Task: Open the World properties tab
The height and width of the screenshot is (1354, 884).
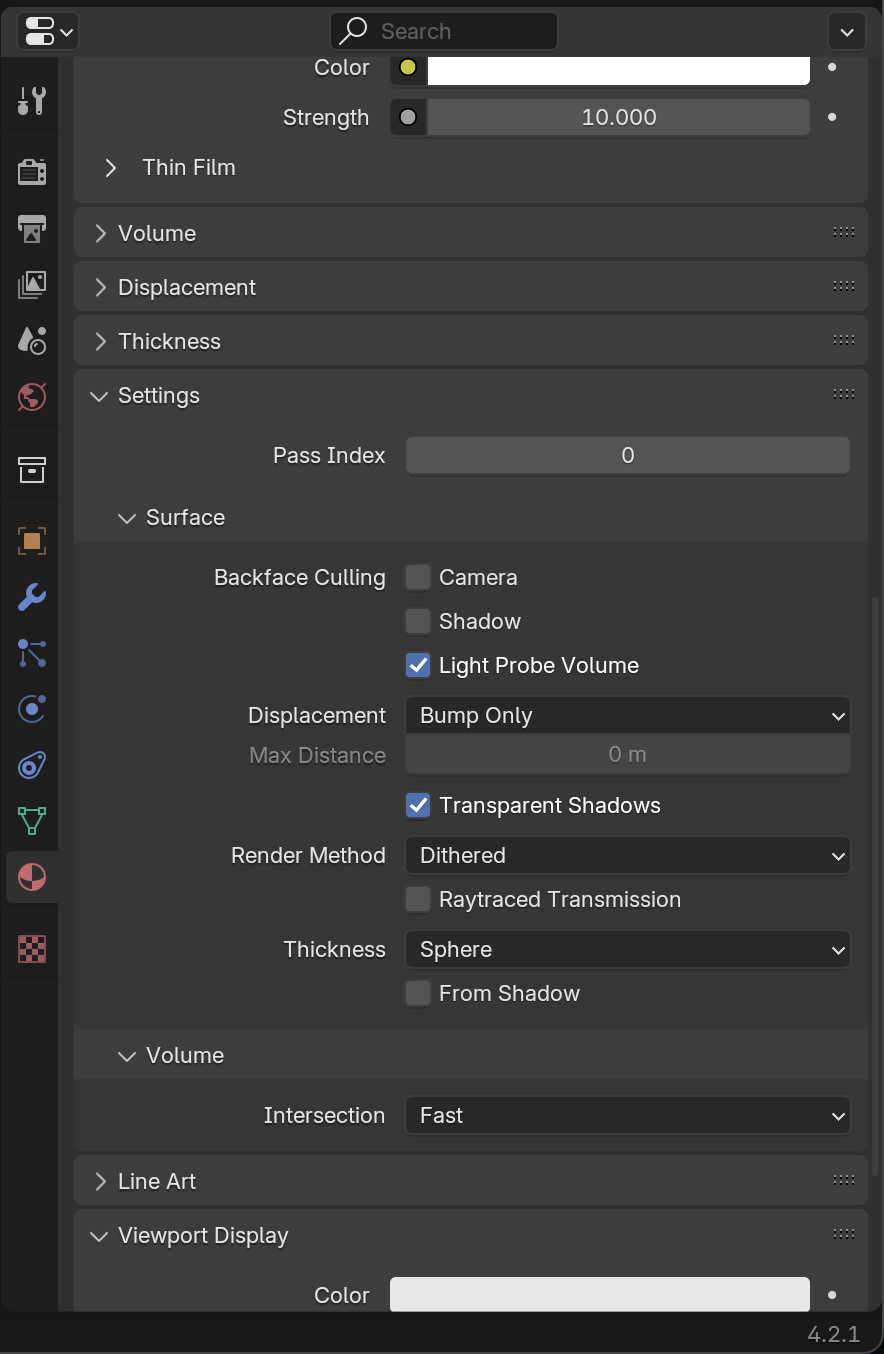Action: point(32,397)
